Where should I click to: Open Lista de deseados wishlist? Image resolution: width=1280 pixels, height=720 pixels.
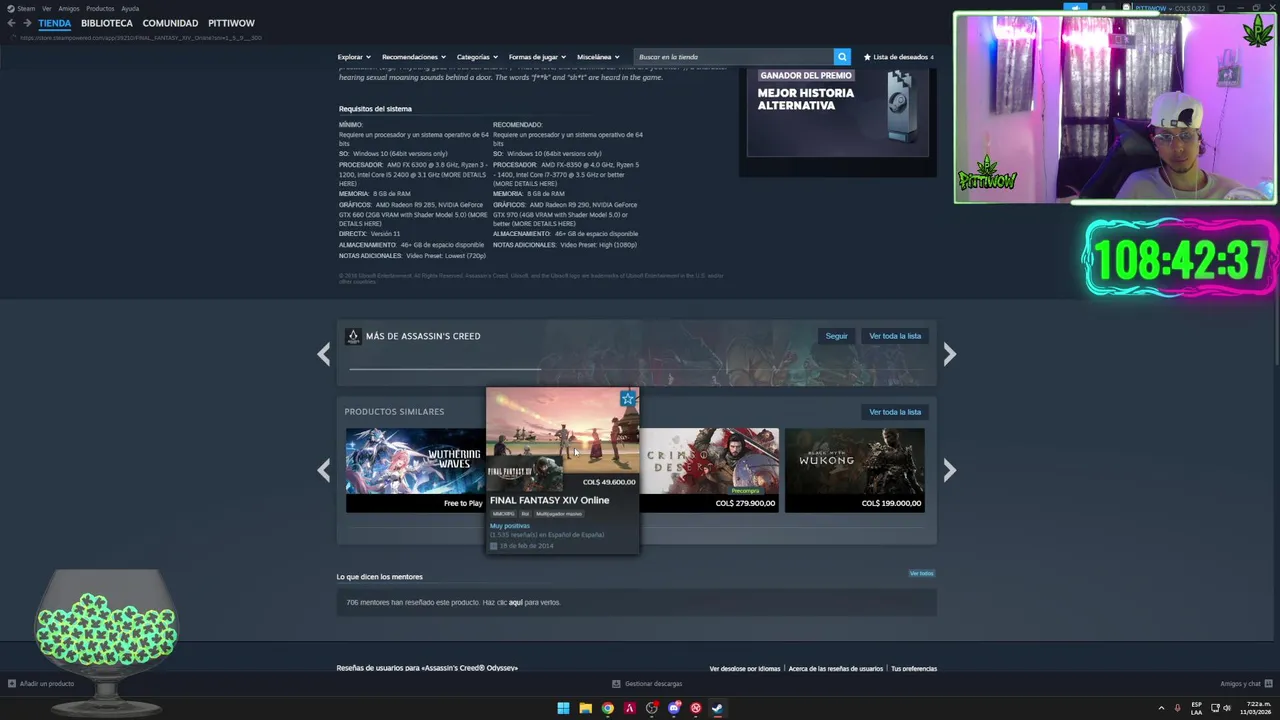pyautogui.click(x=899, y=57)
